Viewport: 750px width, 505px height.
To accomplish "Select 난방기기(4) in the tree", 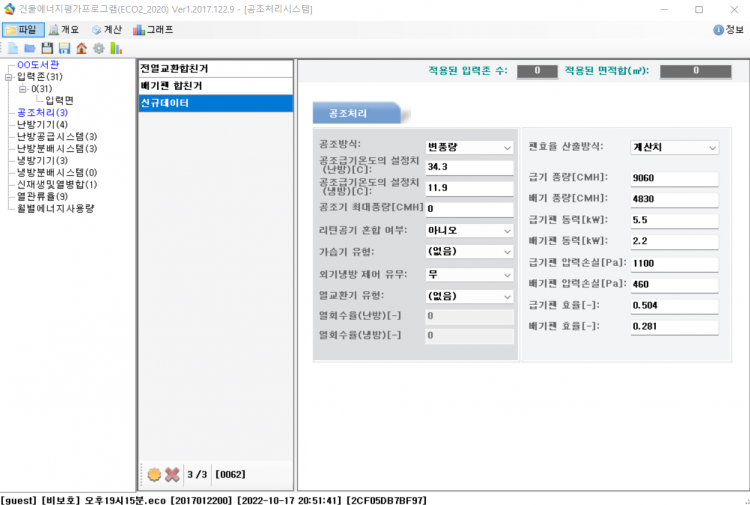I will (x=42, y=125).
